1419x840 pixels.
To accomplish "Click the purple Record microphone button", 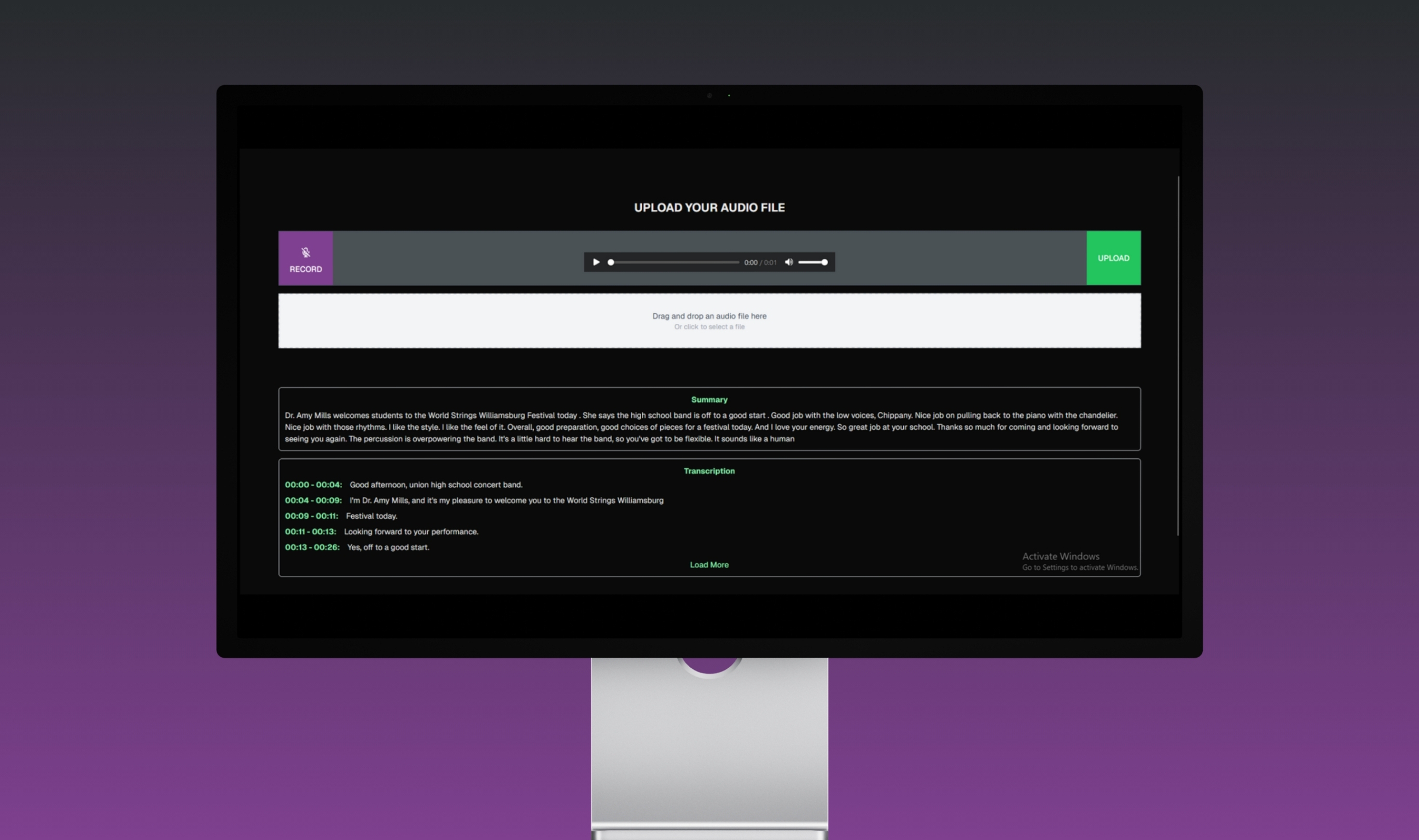I will pos(306,258).
